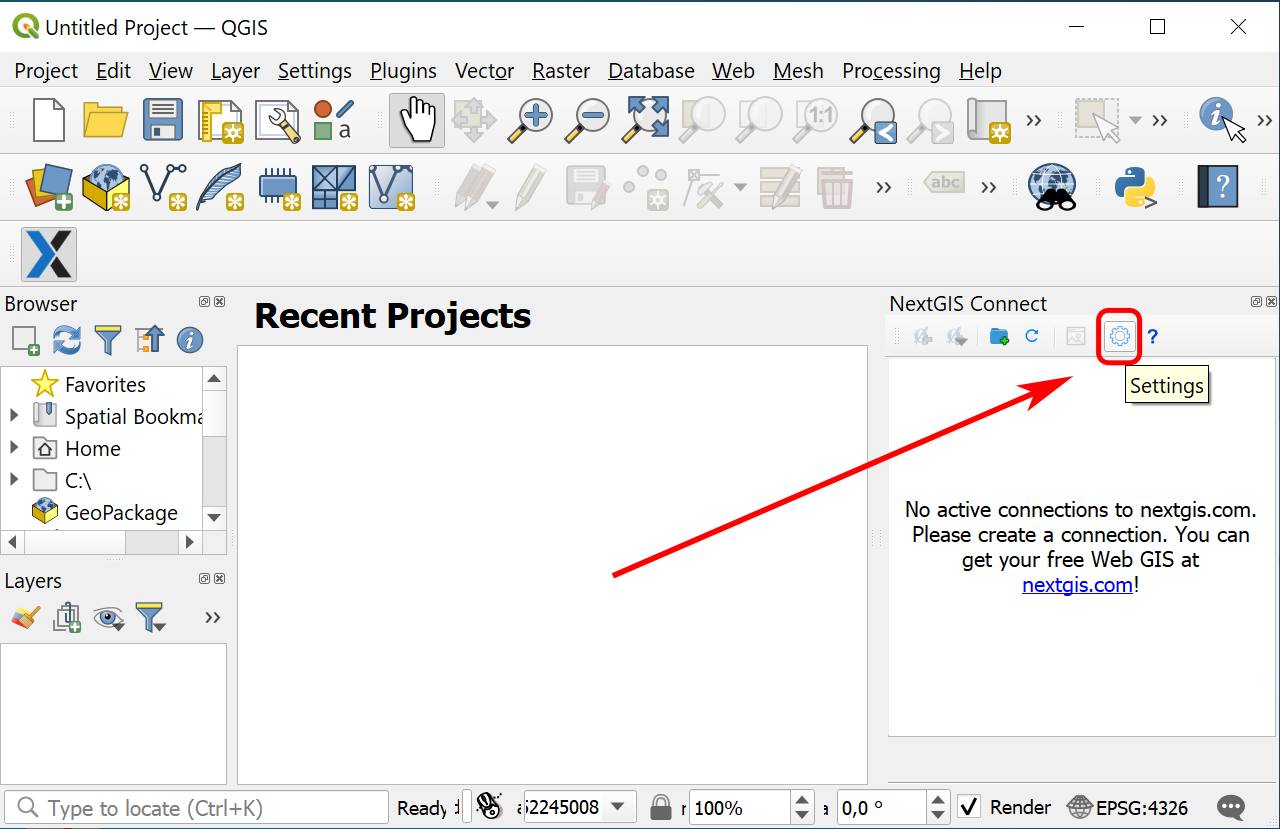Increase rotation with the up stepper arrow
Screen dimensions: 1280x829
coord(938,800)
